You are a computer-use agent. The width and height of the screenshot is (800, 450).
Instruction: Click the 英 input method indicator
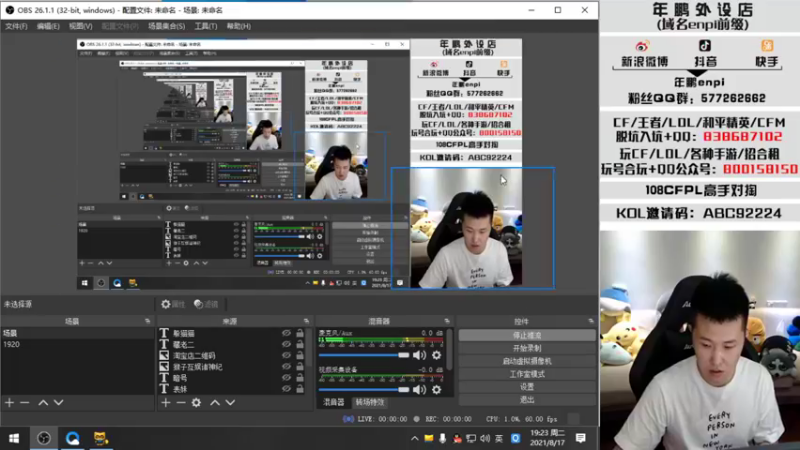[x=499, y=438]
